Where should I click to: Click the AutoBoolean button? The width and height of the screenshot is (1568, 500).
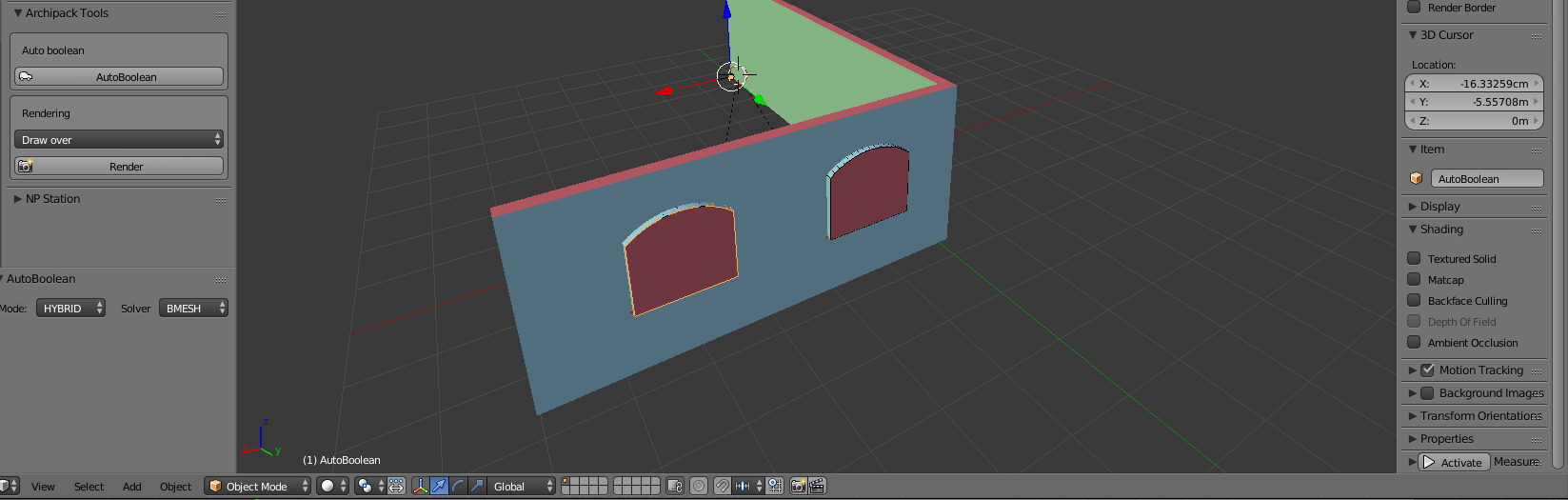[x=119, y=76]
